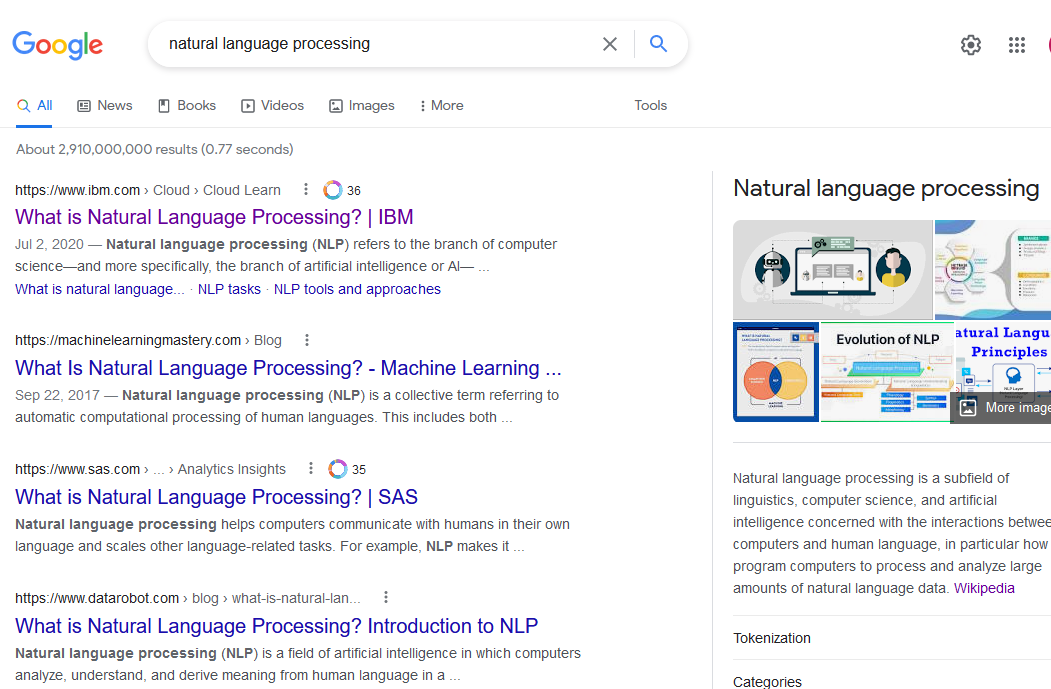Open three-dot menu beside machinelearningmastery result
Viewport: 1051px width, 689px height.
(x=307, y=340)
